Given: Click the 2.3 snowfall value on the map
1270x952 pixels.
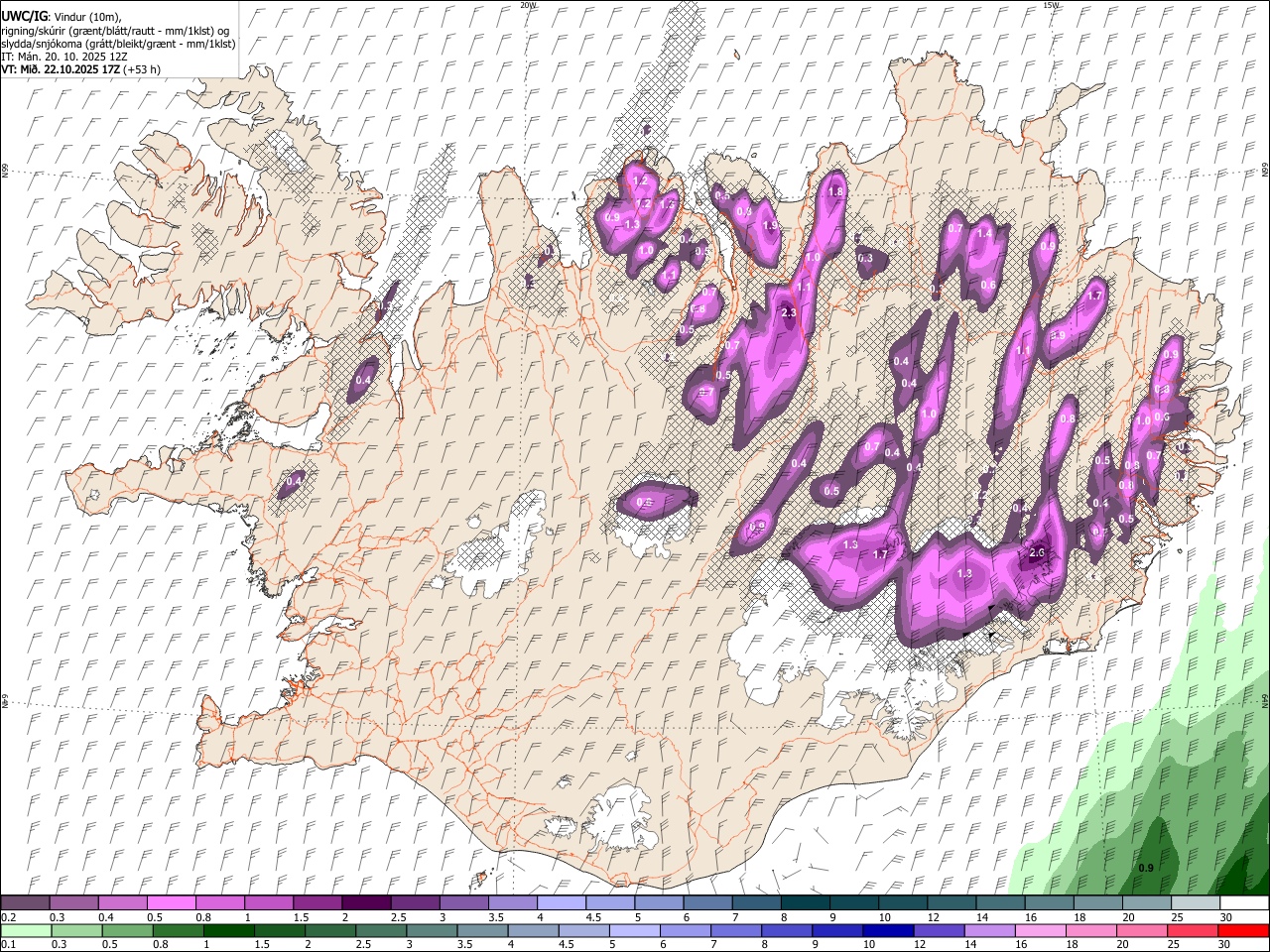Looking at the screenshot, I should pyautogui.click(x=790, y=312).
